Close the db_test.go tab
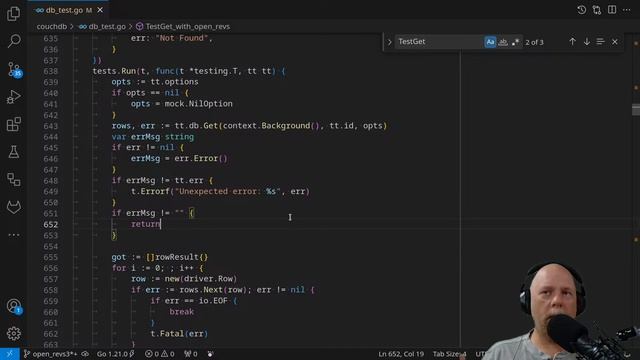 click(100, 10)
